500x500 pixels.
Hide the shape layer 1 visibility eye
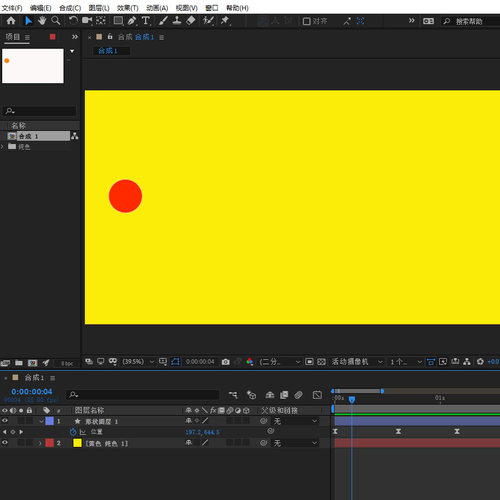5,421
